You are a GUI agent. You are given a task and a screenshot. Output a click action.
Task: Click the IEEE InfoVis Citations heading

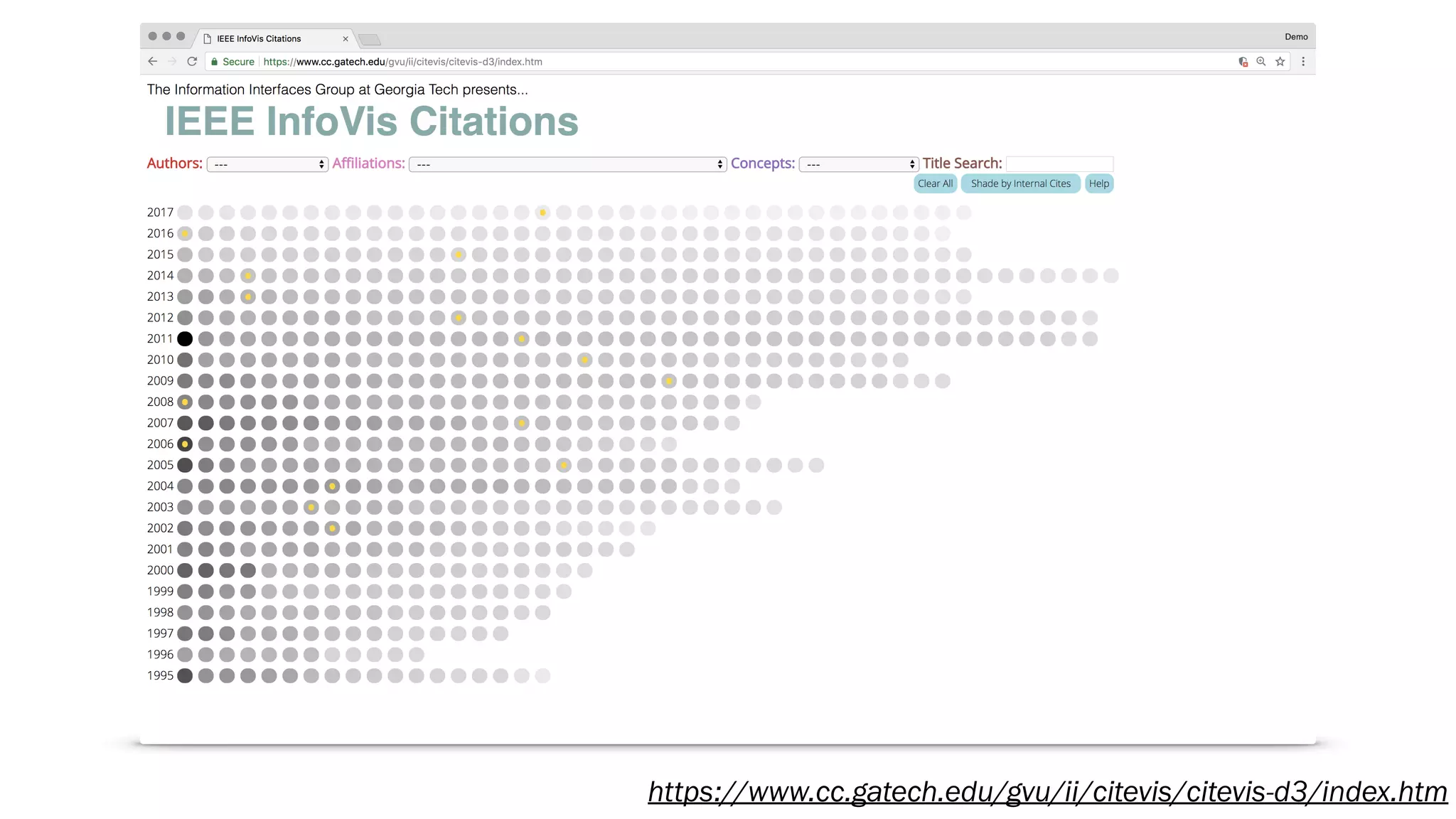click(x=372, y=122)
